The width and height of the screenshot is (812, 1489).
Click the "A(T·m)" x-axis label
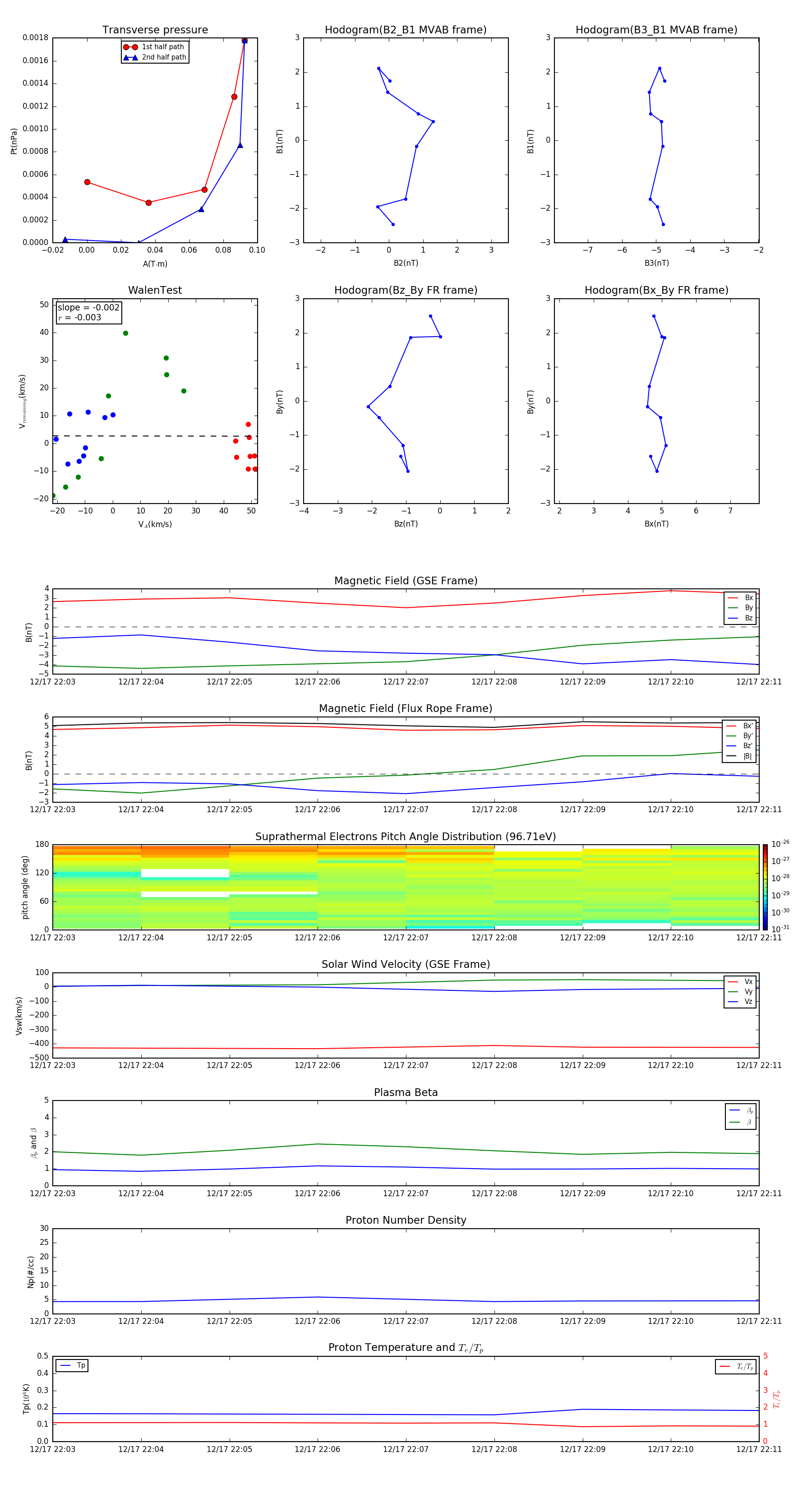[155, 264]
